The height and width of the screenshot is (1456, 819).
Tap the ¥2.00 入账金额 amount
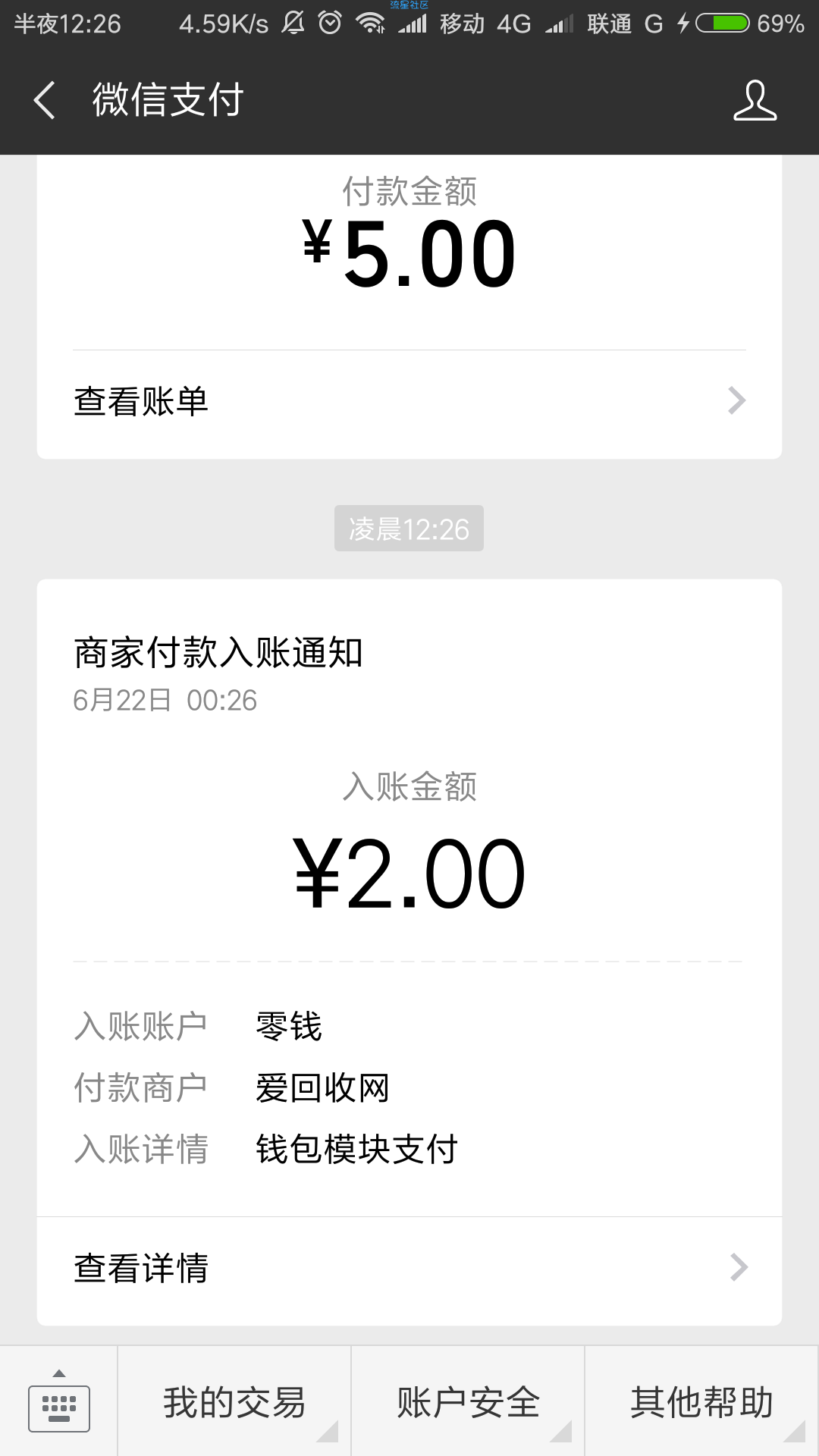pyautogui.click(x=409, y=873)
